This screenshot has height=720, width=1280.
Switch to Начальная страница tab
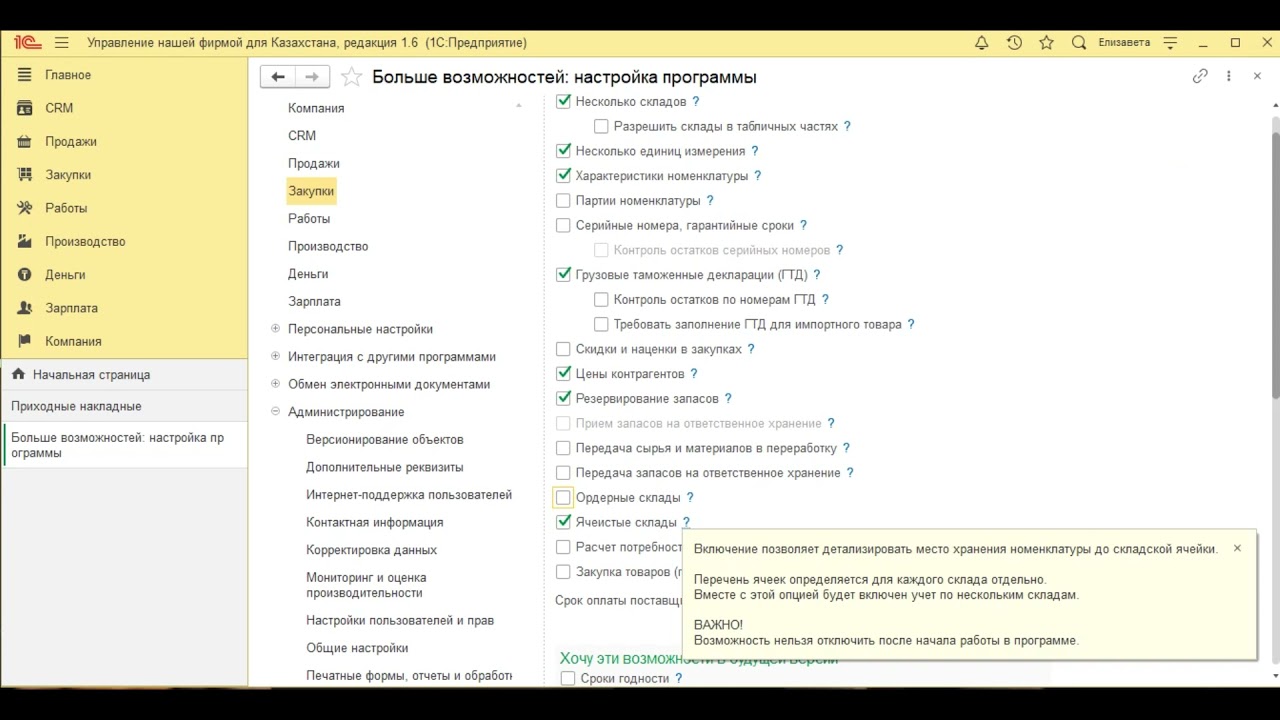(124, 375)
